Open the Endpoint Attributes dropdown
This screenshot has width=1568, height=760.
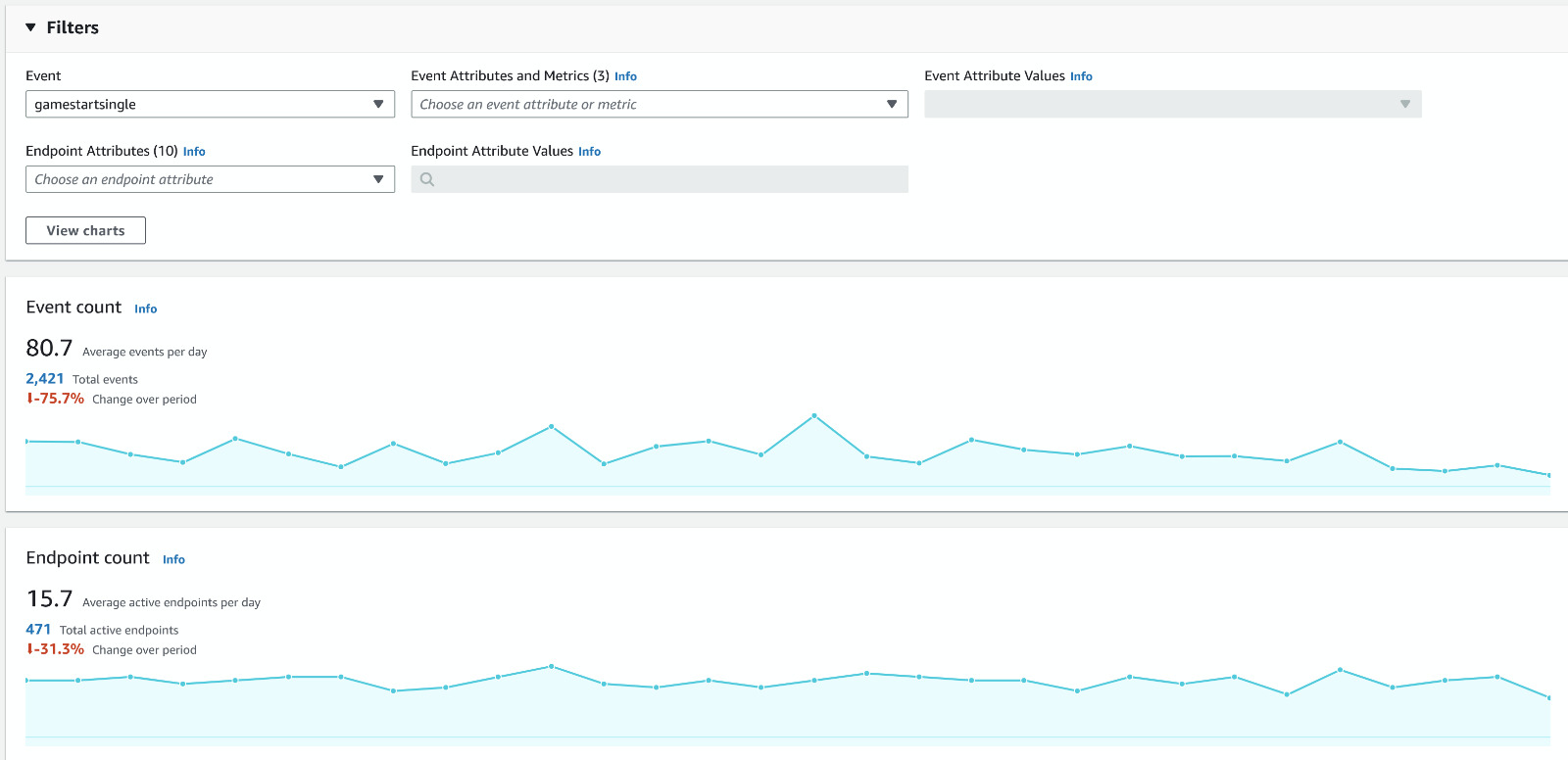point(210,179)
